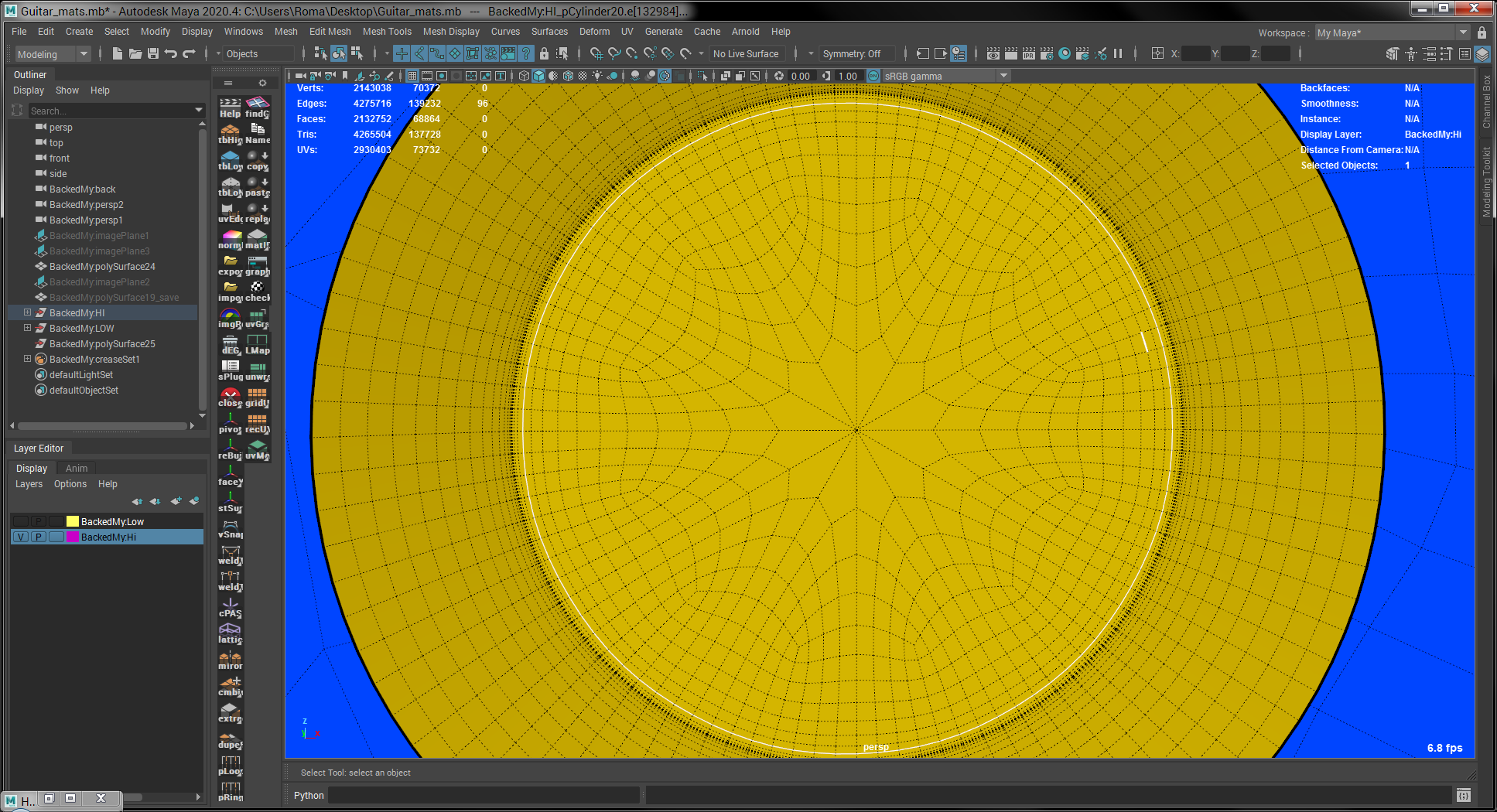
Task: Expand the BackedMy:HI outliner node
Action: [27, 312]
